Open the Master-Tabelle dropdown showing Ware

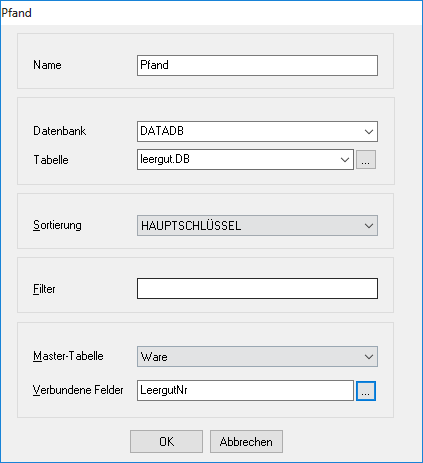click(257, 357)
